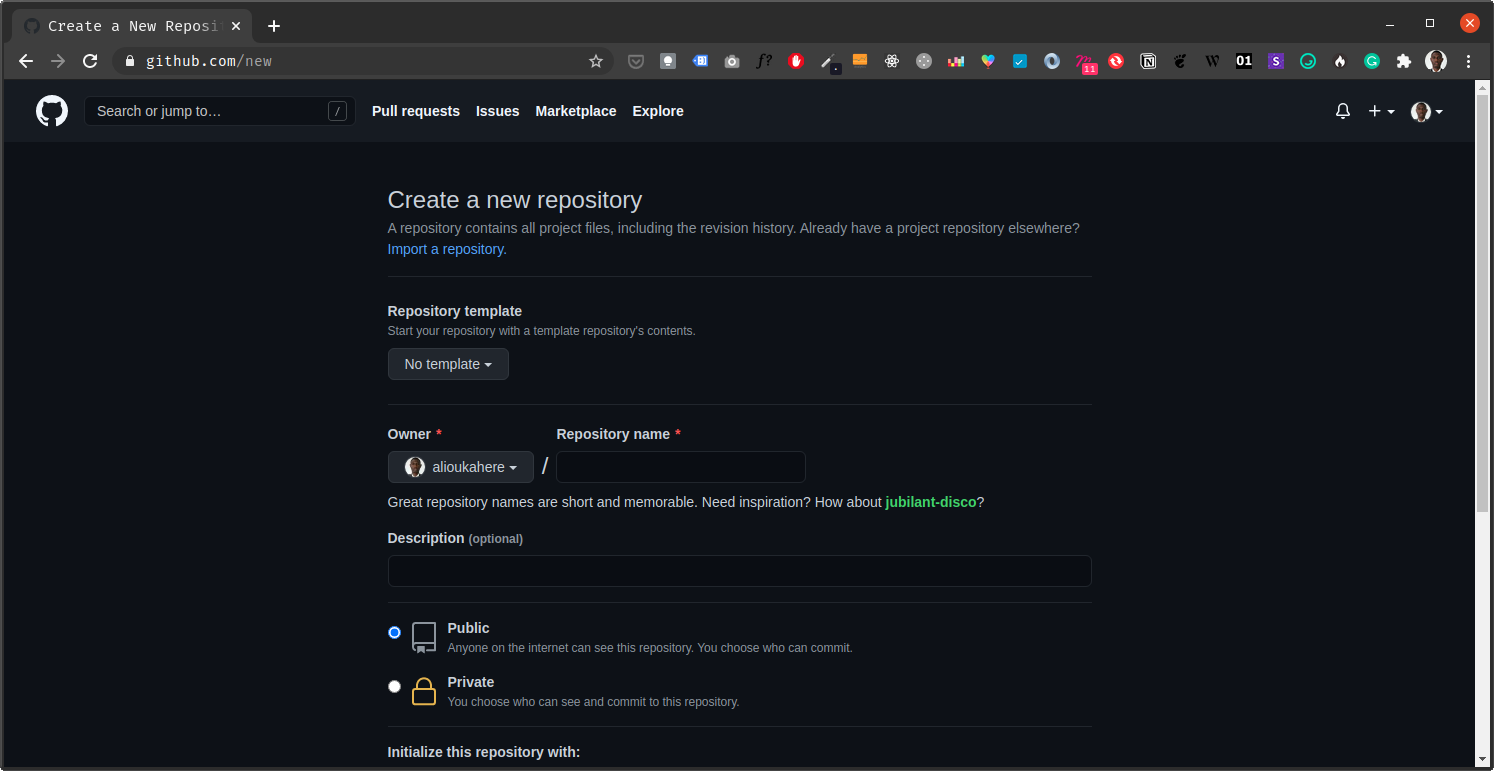Open the user avatar menu in header

point(1426,111)
